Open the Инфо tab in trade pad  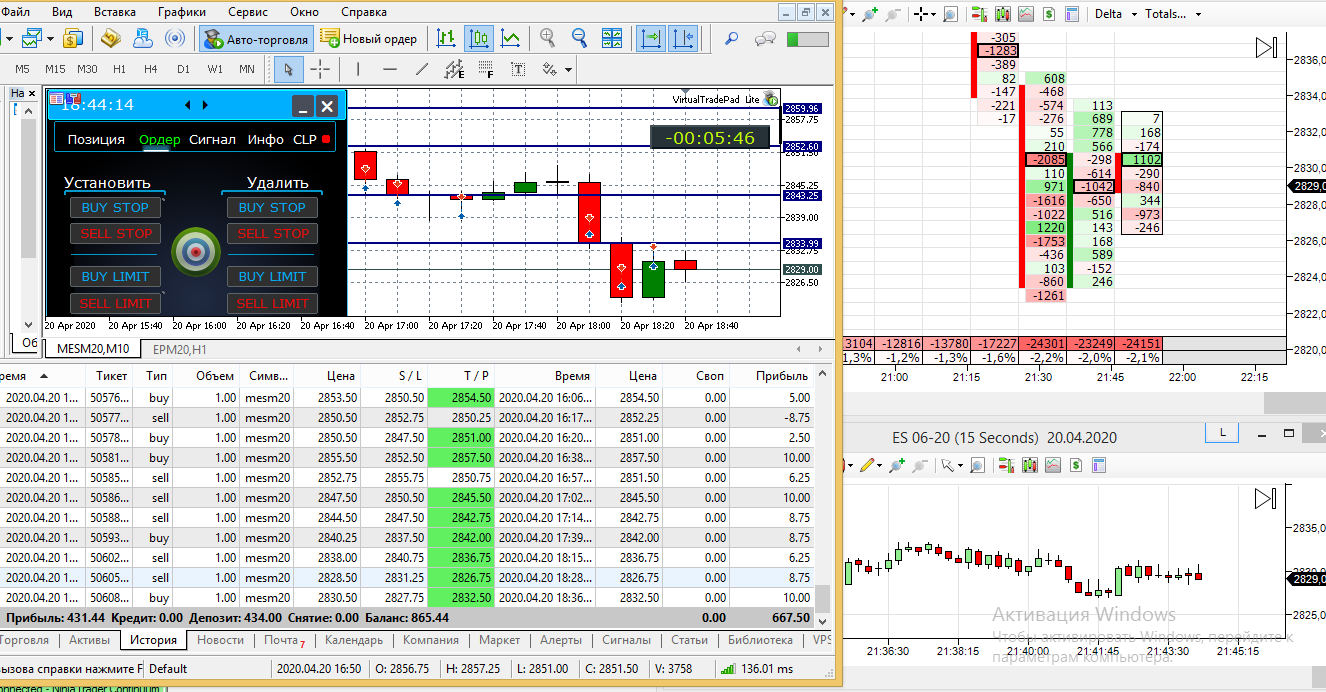266,140
